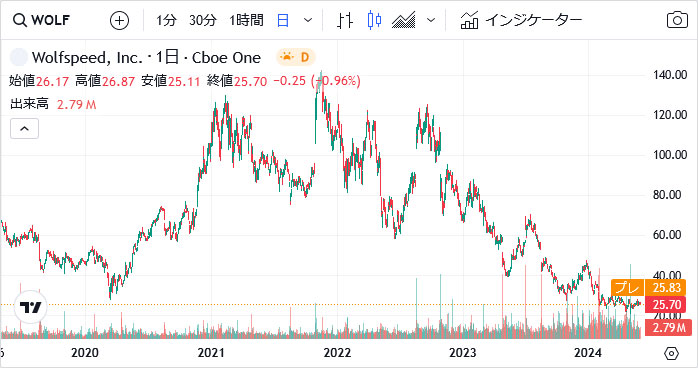Click the 60.00 price axis label
The image size is (698, 368).
pyautogui.click(x=667, y=235)
